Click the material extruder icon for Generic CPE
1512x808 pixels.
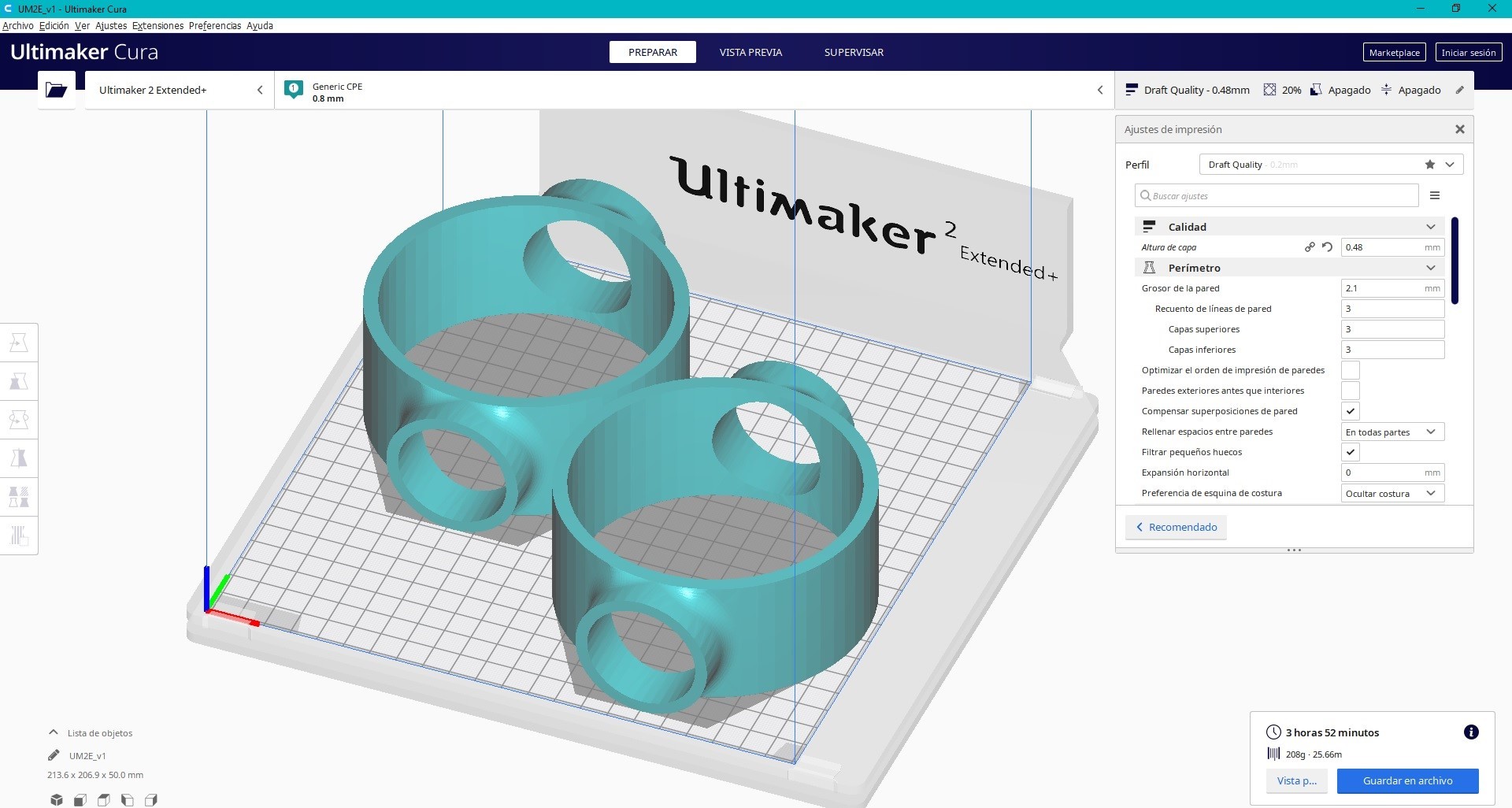pyautogui.click(x=294, y=90)
